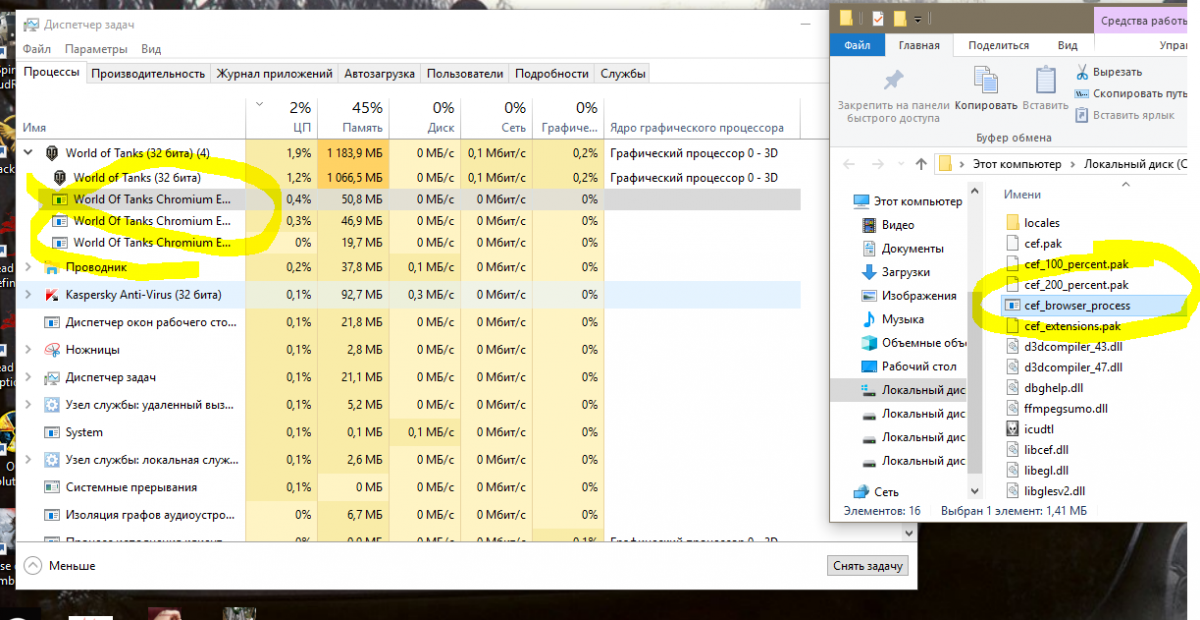The image size is (1200, 620).
Task: Open the Вид menu in Task Manager
Action: click(151, 49)
